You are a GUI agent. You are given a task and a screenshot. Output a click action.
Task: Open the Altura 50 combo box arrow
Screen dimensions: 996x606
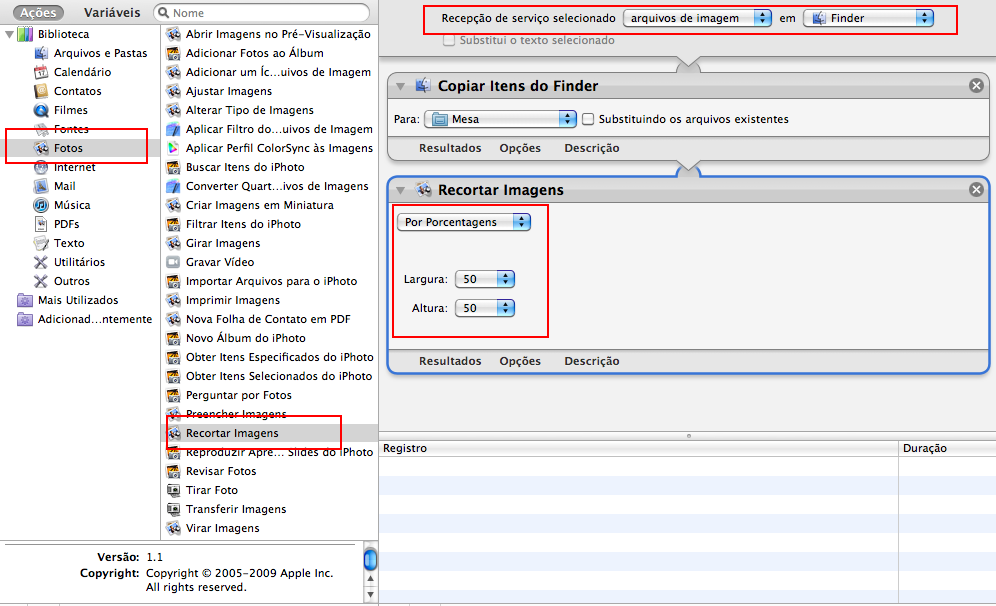tap(506, 308)
